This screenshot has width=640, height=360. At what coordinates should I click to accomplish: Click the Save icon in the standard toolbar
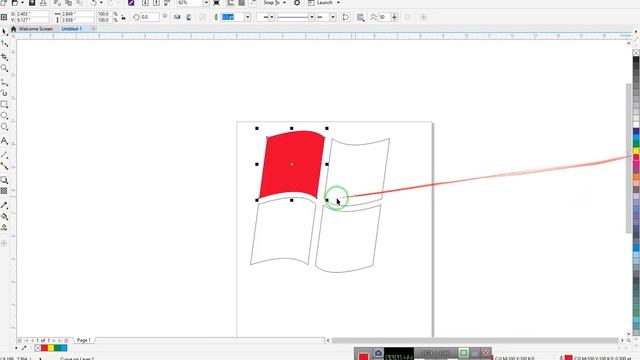click(32, 2)
